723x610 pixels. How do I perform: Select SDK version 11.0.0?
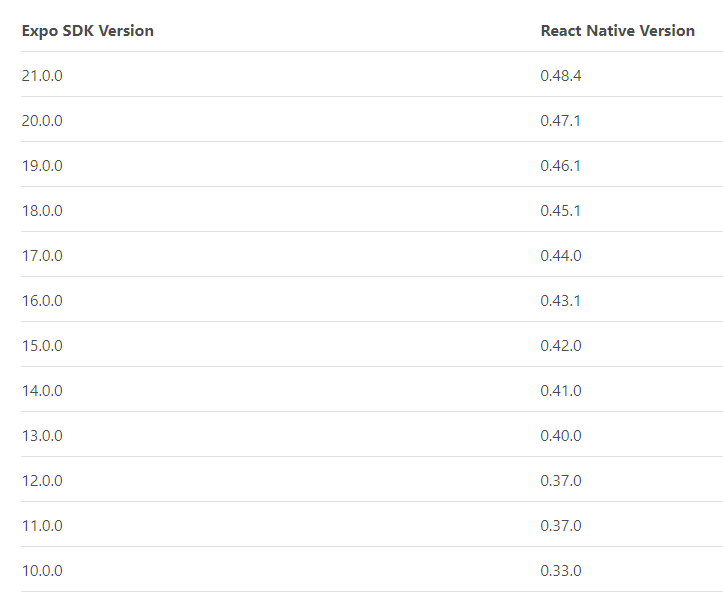point(42,526)
